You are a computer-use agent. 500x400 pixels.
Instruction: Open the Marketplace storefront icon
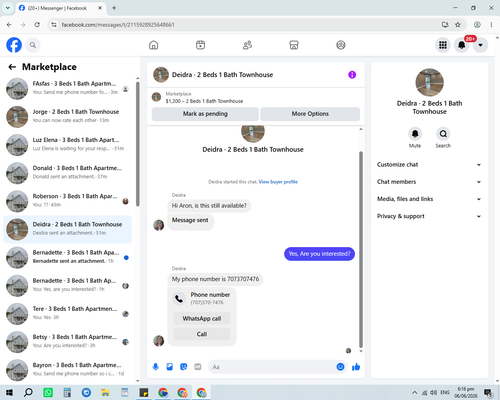(294, 45)
